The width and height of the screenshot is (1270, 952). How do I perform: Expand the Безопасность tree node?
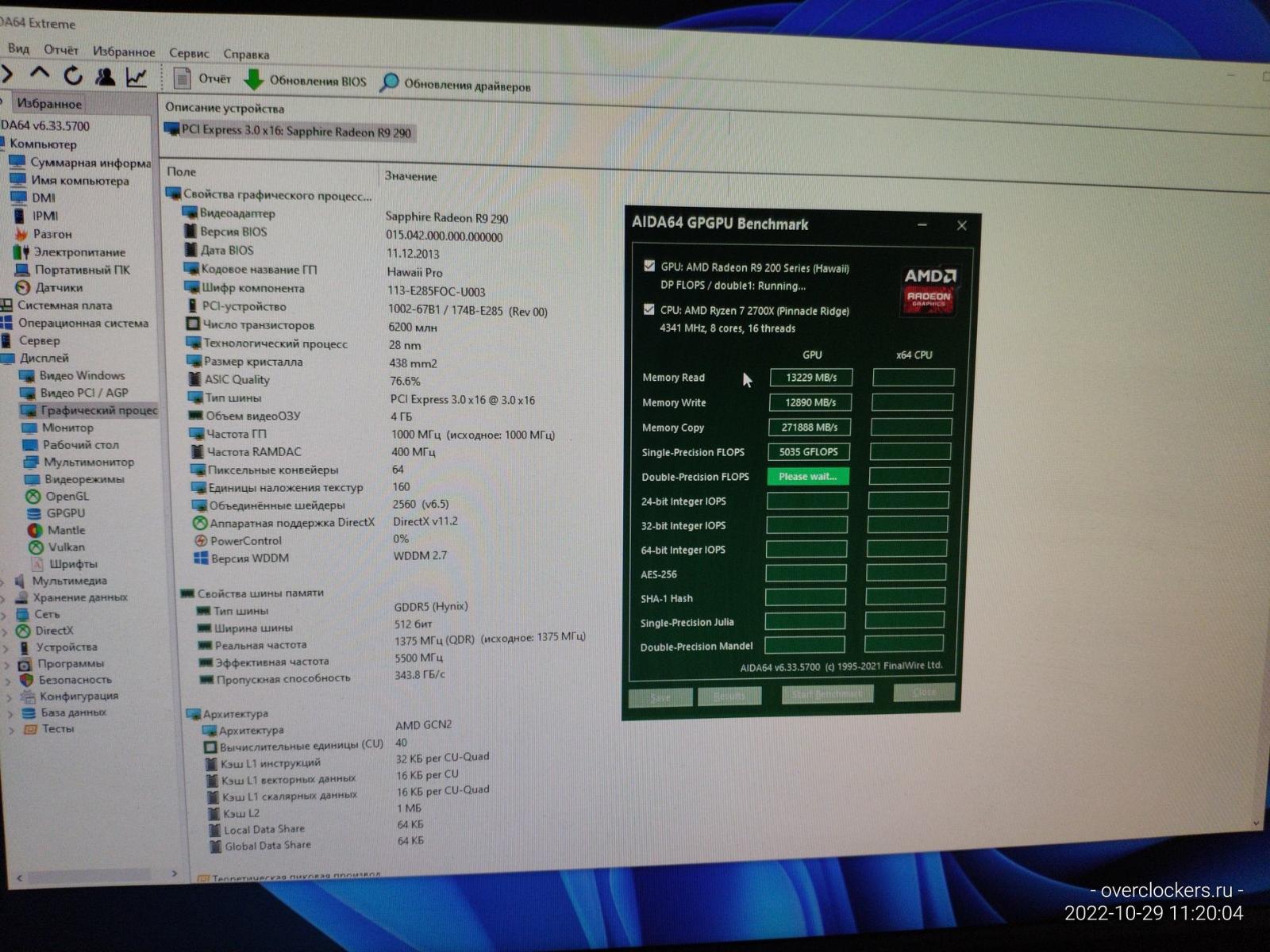click(7, 681)
